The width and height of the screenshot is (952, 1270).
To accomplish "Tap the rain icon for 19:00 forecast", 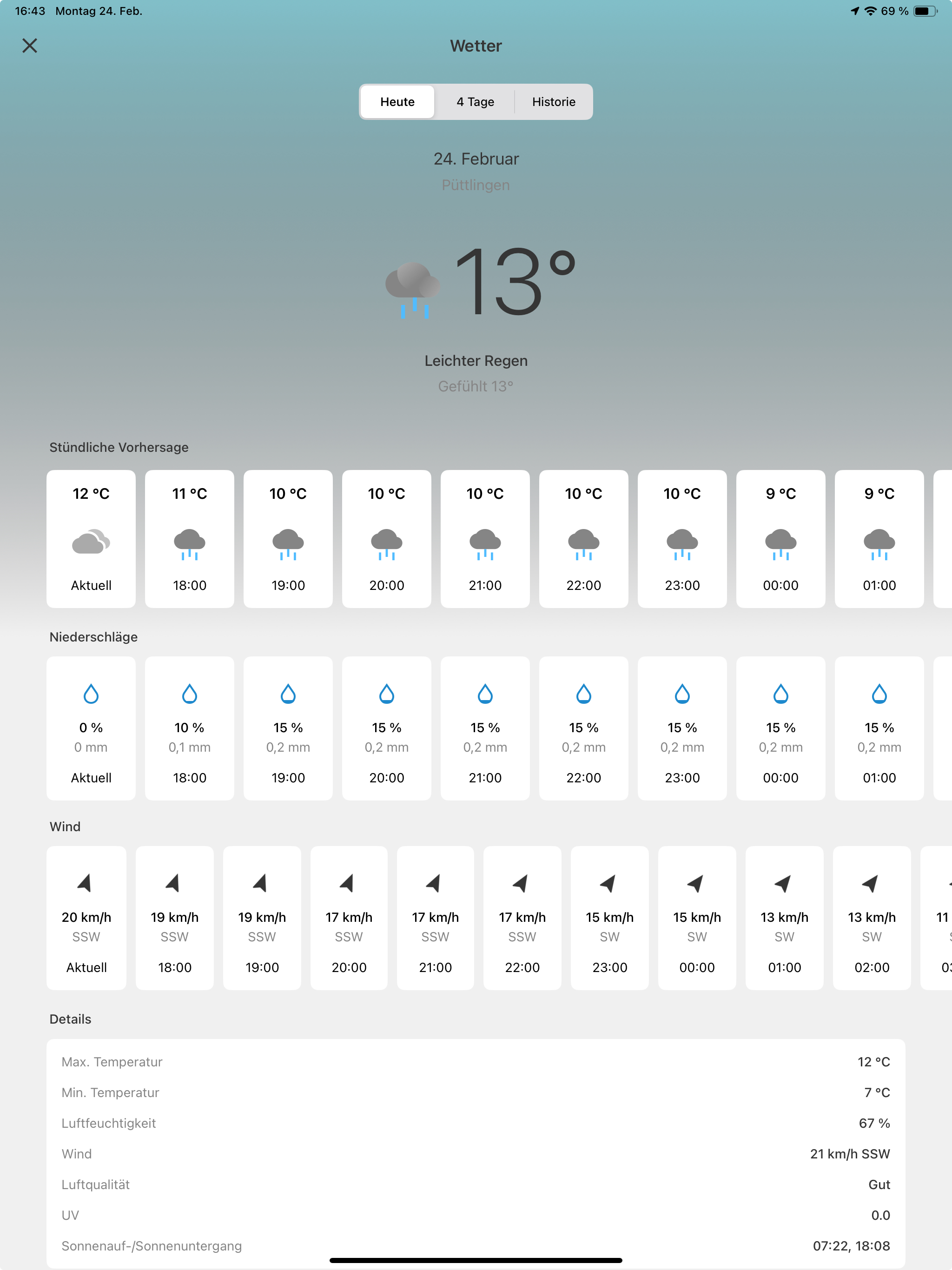I will [288, 544].
